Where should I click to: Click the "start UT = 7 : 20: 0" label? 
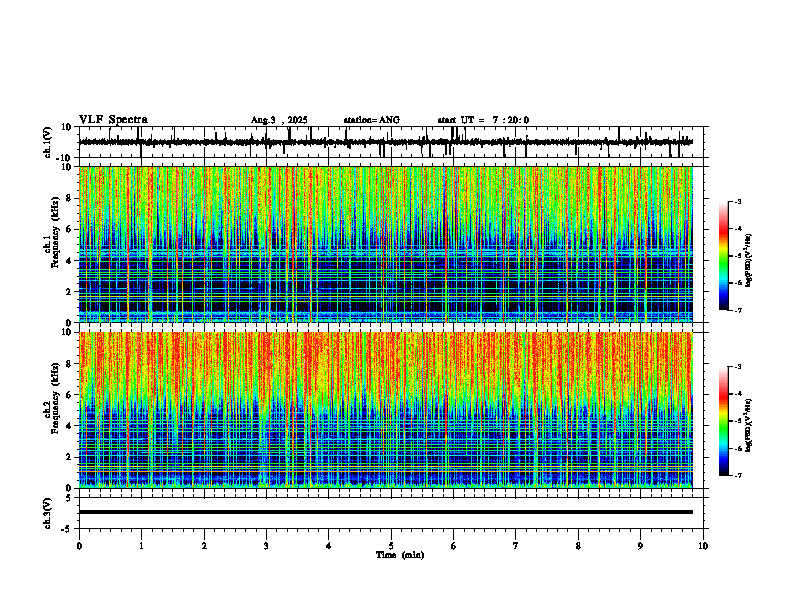pos(483,120)
